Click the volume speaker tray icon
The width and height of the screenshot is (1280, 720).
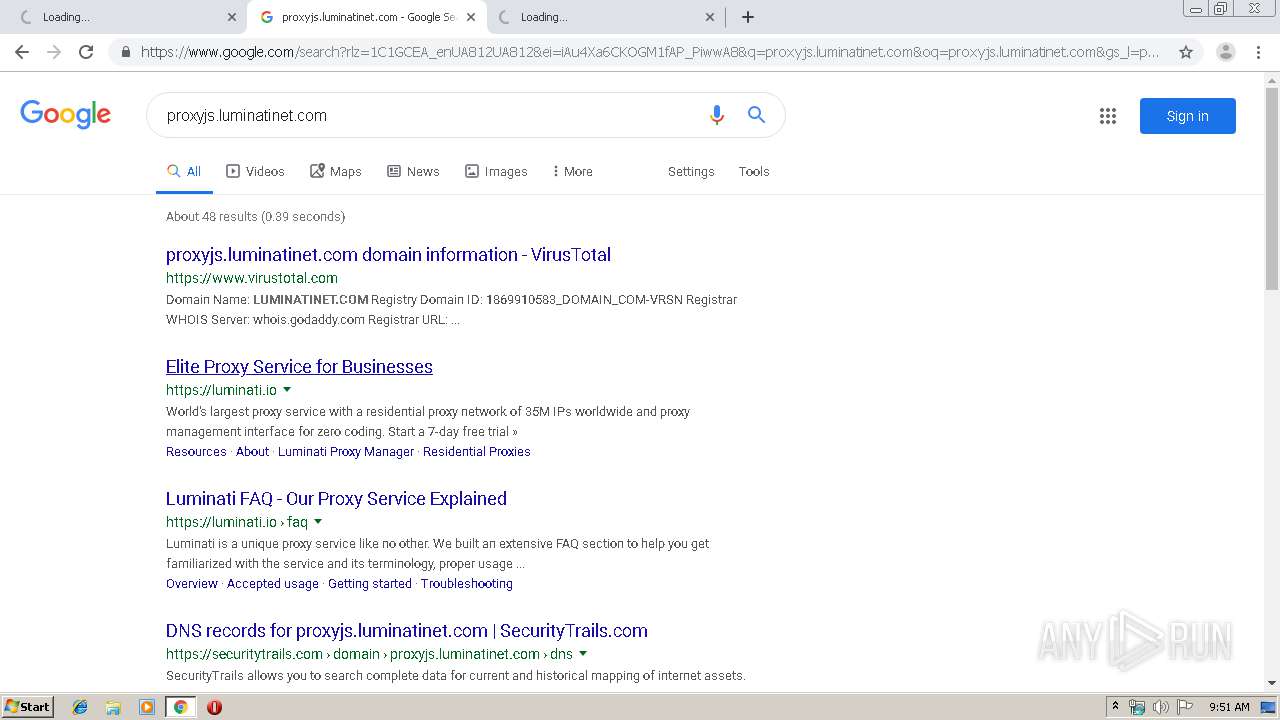(1161, 707)
